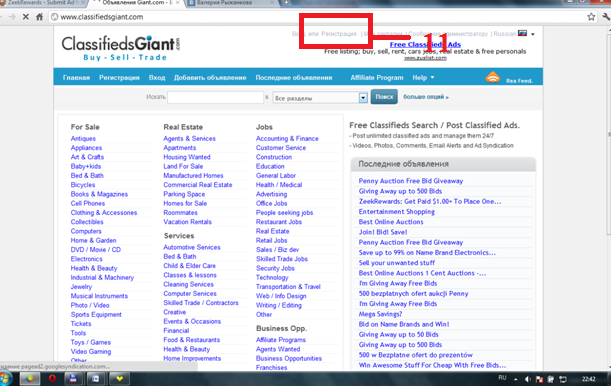Click the orange RSS feed icon

pos(493,77)
